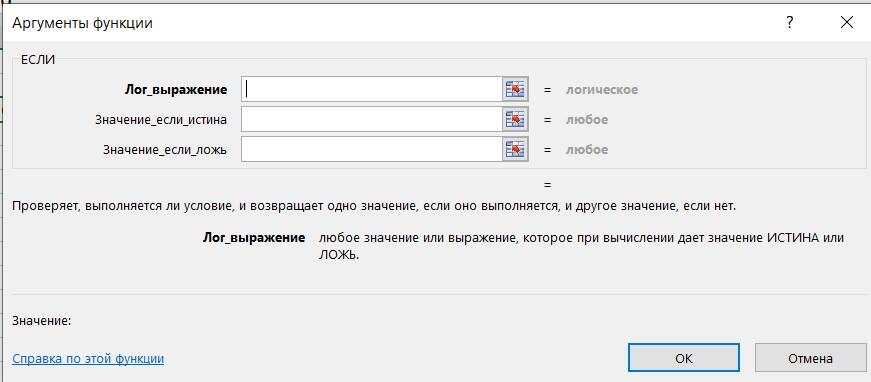Image resolution: width=871 pixels, height=382 pixels.
Task: Click the Значение_если_ложь label
Action: (x=165, y=150)
